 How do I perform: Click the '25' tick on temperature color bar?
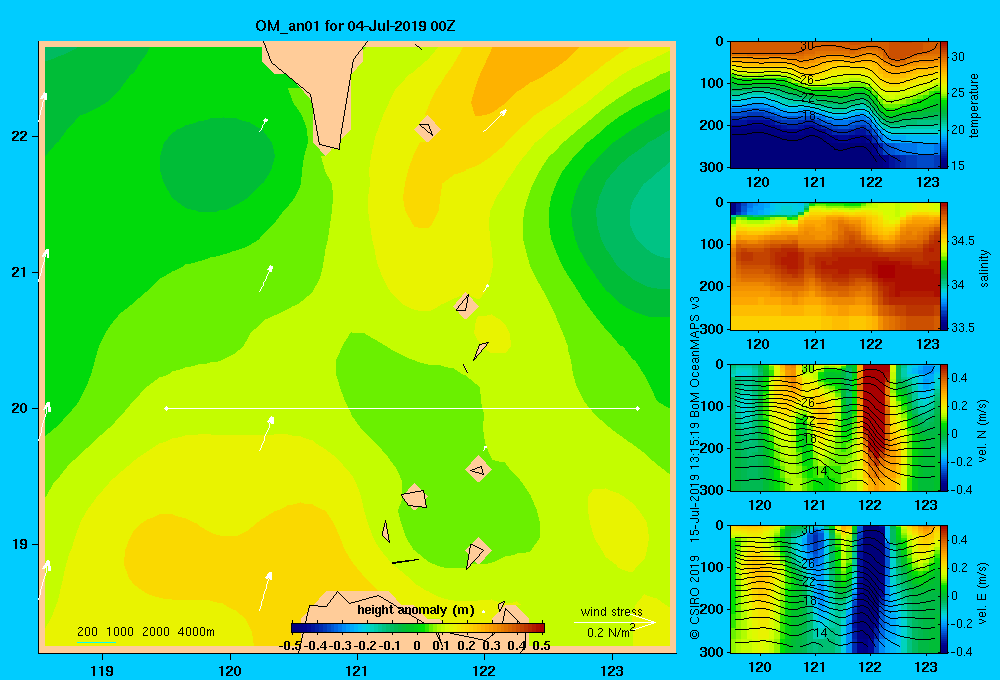click(958, 92)
